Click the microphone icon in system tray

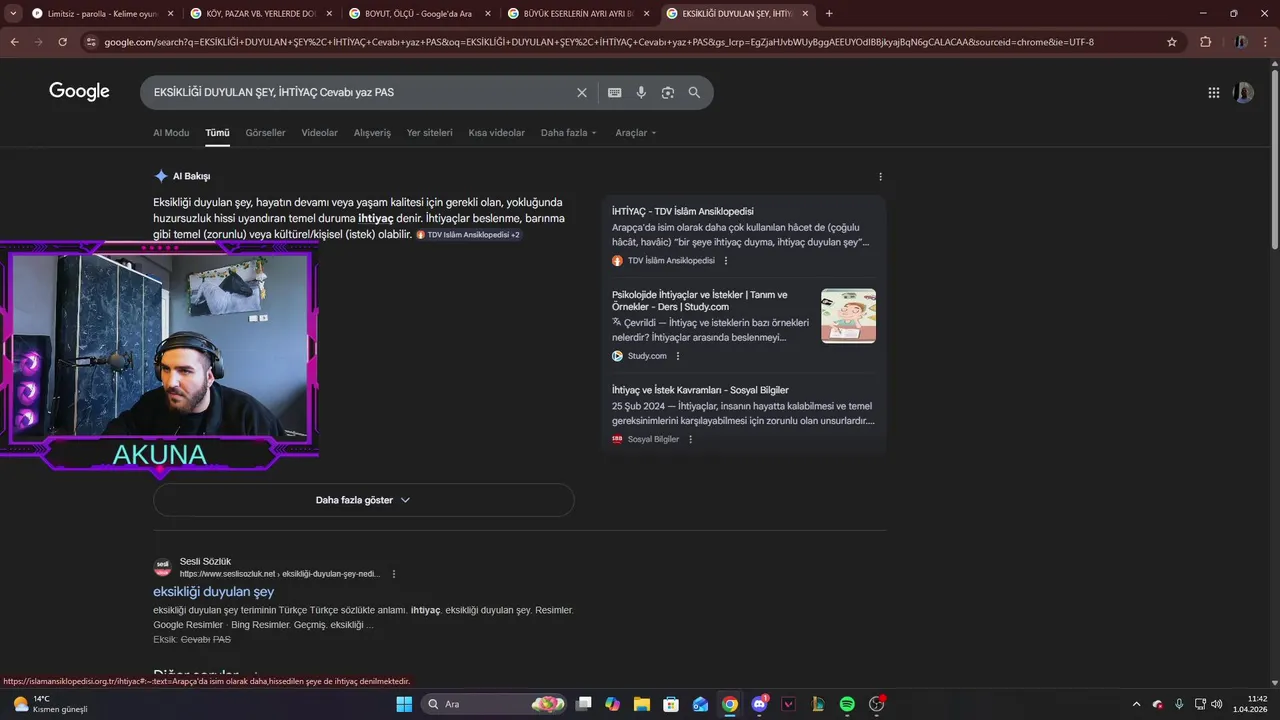coord(1179,704)
